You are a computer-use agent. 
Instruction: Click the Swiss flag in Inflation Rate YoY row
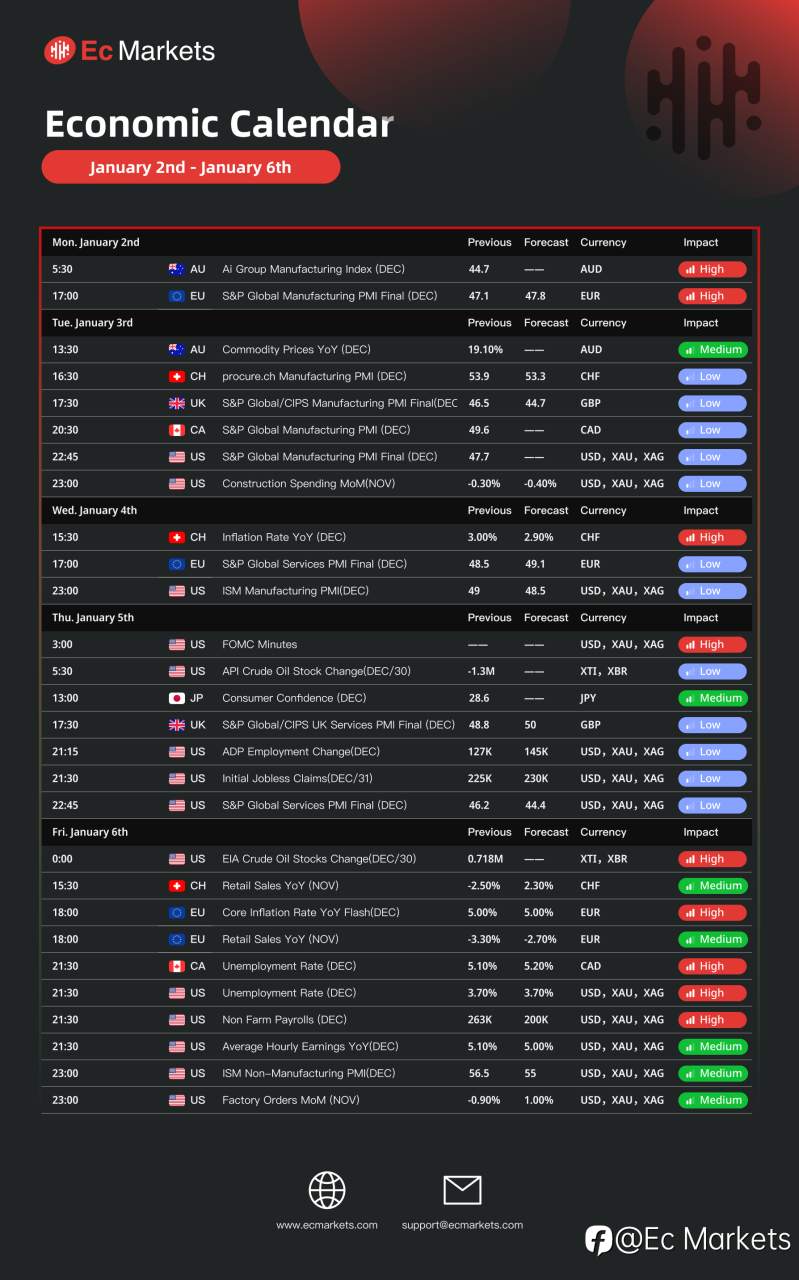tap(177, 537)
